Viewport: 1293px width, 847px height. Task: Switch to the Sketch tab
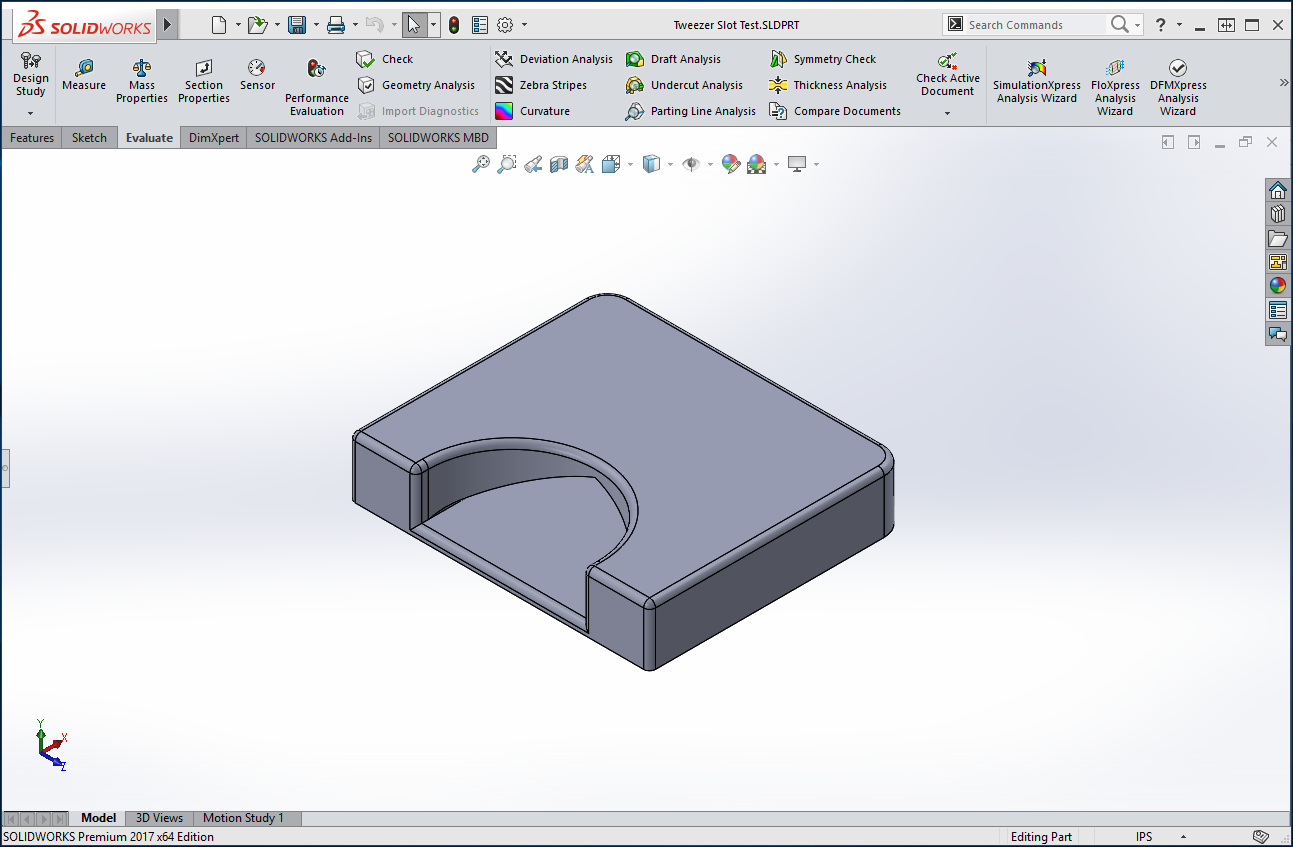[89, 138]
